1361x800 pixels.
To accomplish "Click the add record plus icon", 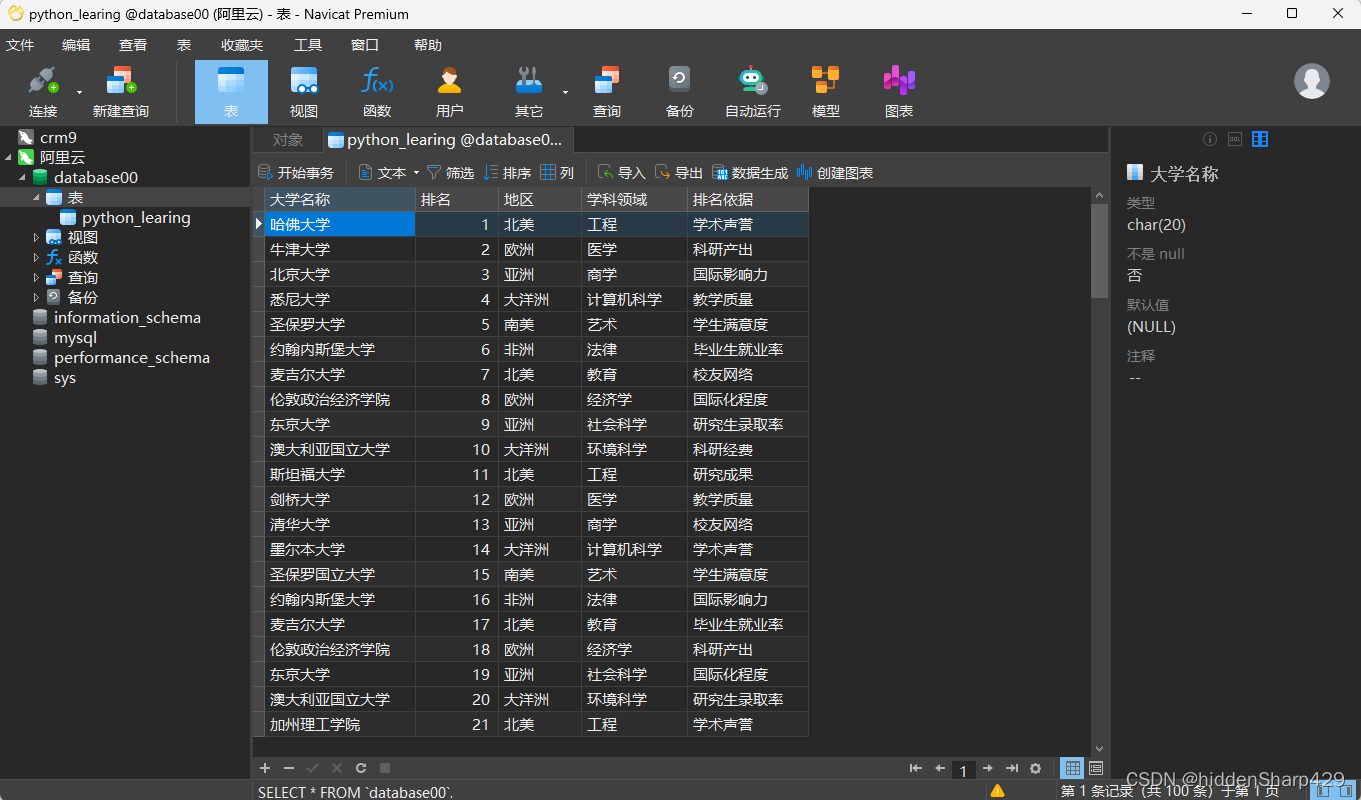I will (265, 768).
